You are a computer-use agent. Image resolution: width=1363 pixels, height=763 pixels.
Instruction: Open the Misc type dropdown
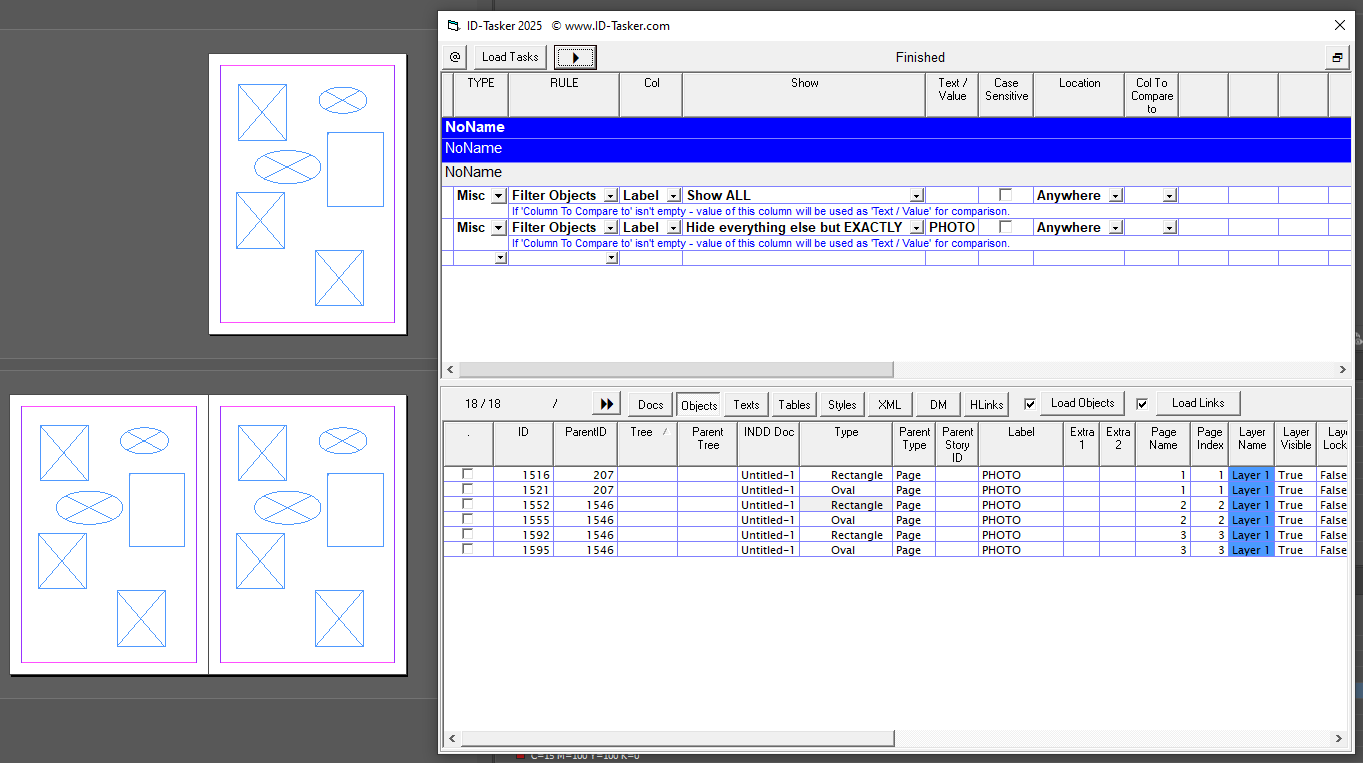498,195
